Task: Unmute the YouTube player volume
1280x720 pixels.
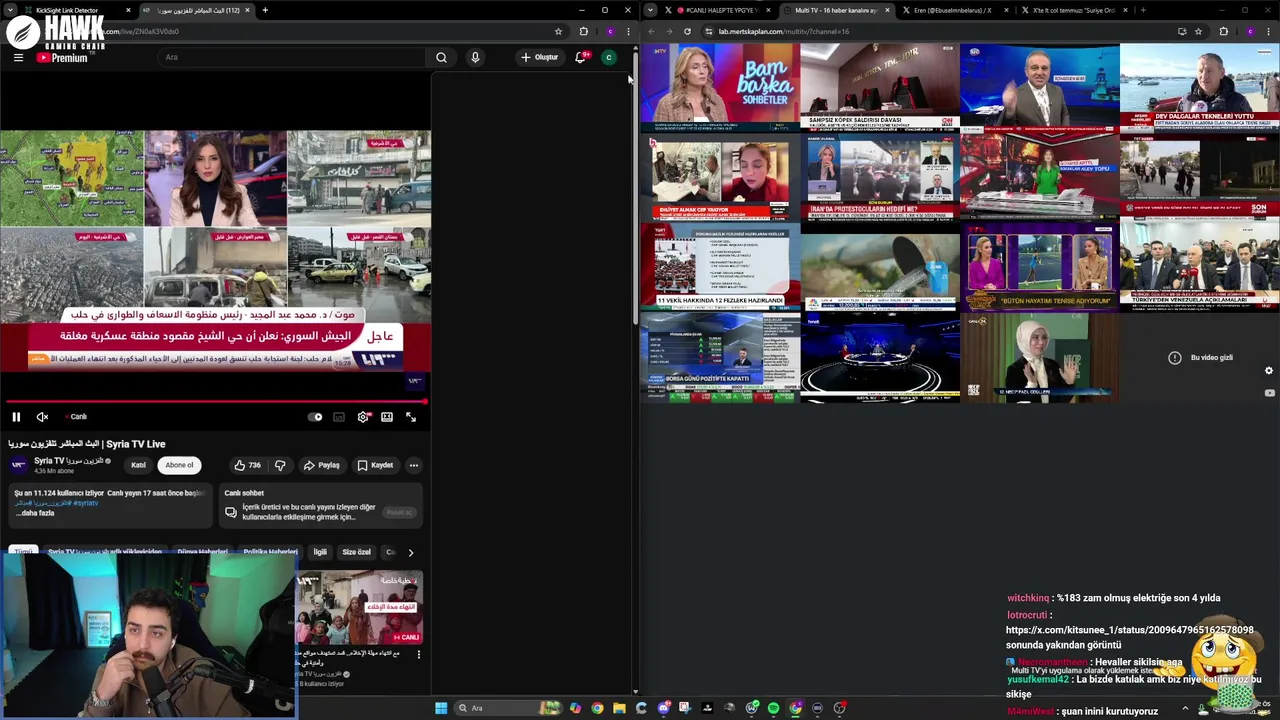Action: click(x=42, y=417)
